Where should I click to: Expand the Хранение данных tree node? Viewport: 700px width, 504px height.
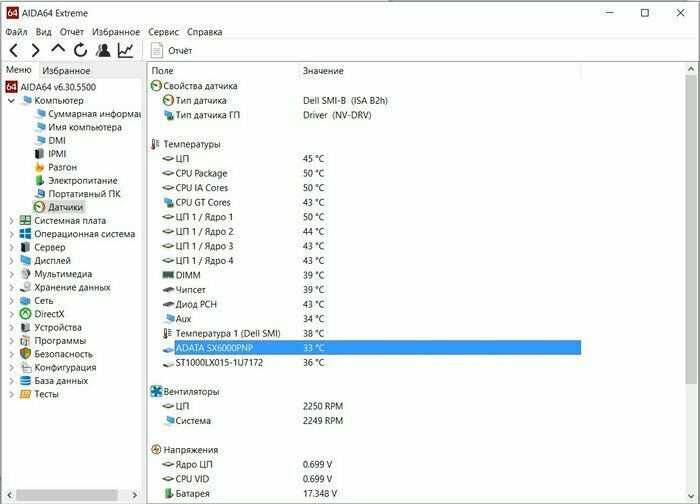click(x=11, y=287)
